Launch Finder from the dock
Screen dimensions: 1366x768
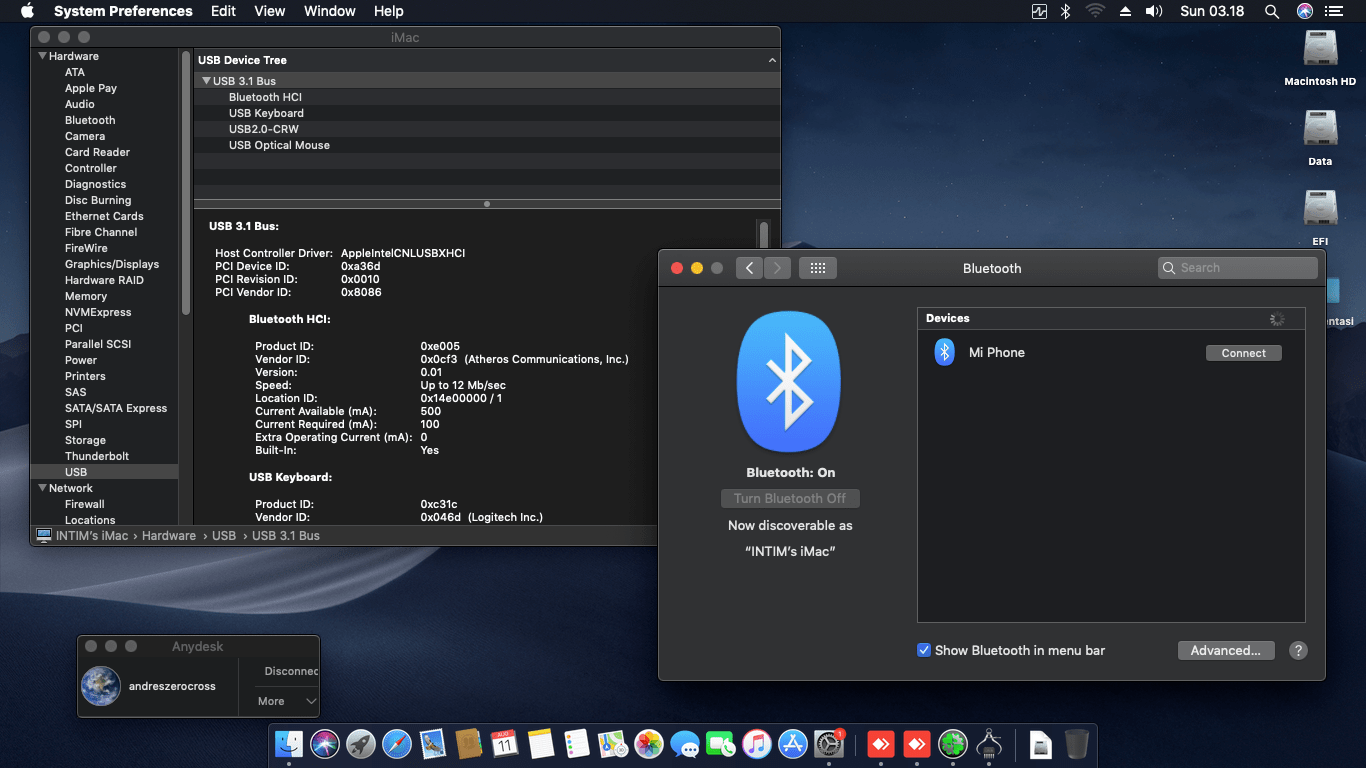click(x=289, y=744)
